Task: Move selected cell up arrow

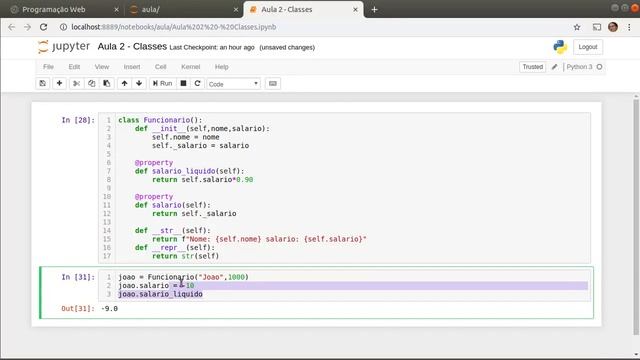Action: tap(124, 83)
